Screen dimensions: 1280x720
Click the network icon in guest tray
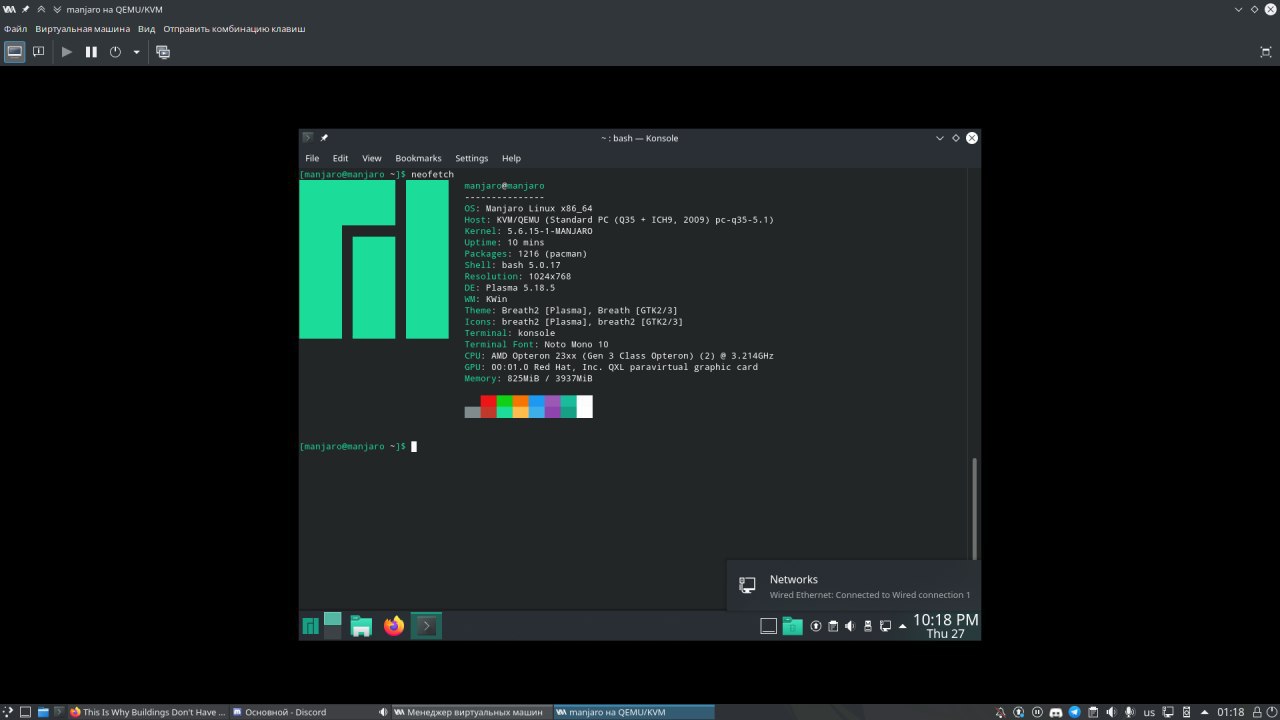point(885,626)
